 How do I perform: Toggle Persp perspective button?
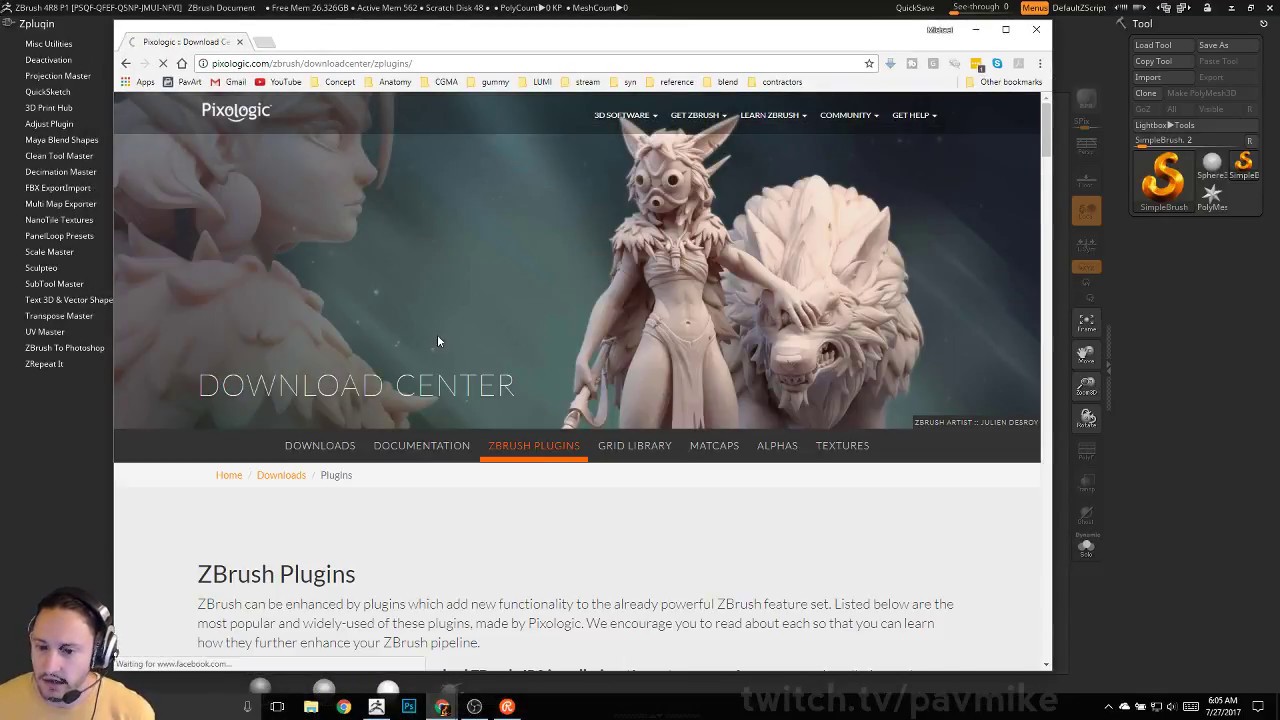(1086, 148)
